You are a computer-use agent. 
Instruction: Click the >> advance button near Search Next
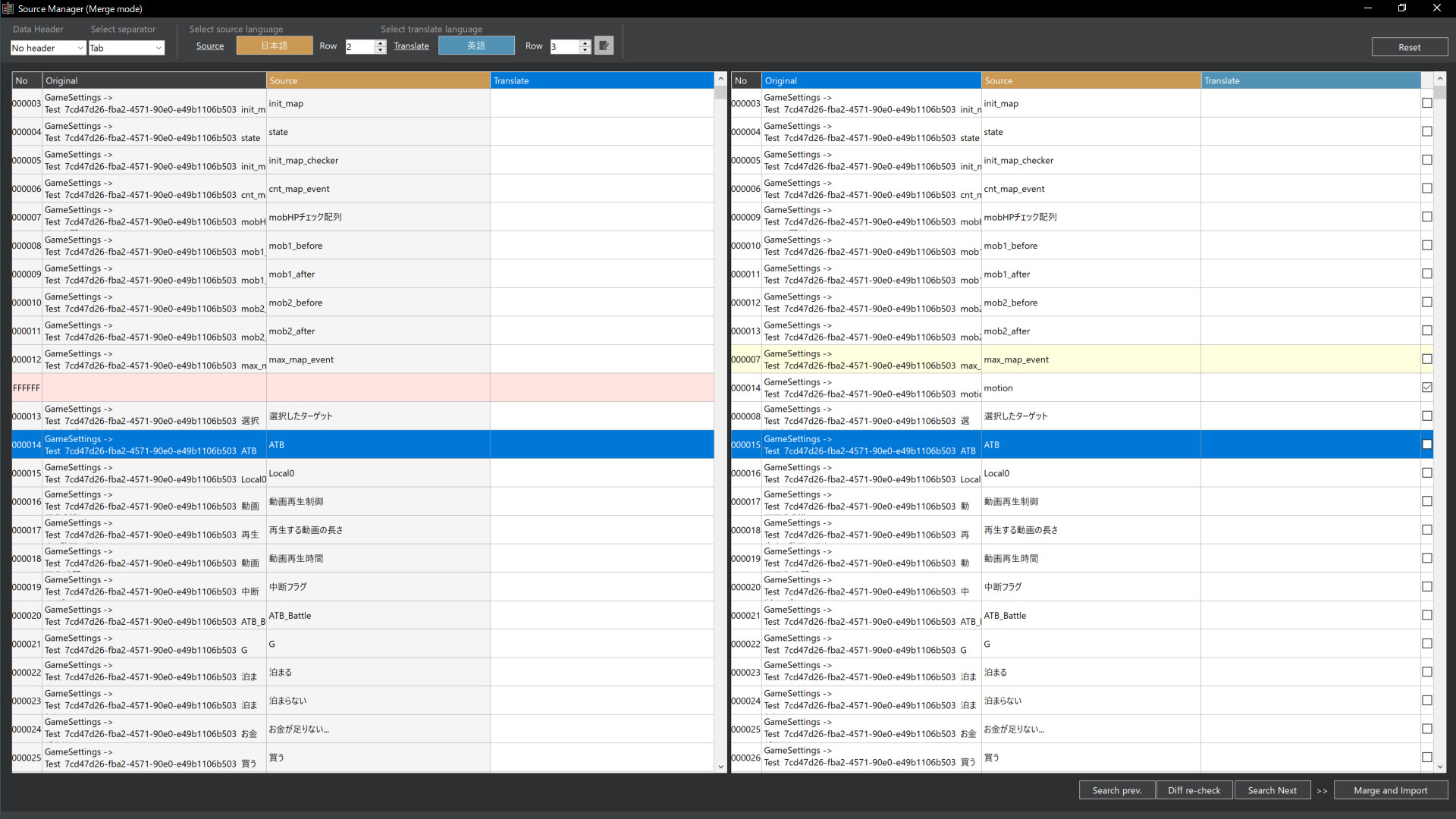click(x=1322, y=790)
